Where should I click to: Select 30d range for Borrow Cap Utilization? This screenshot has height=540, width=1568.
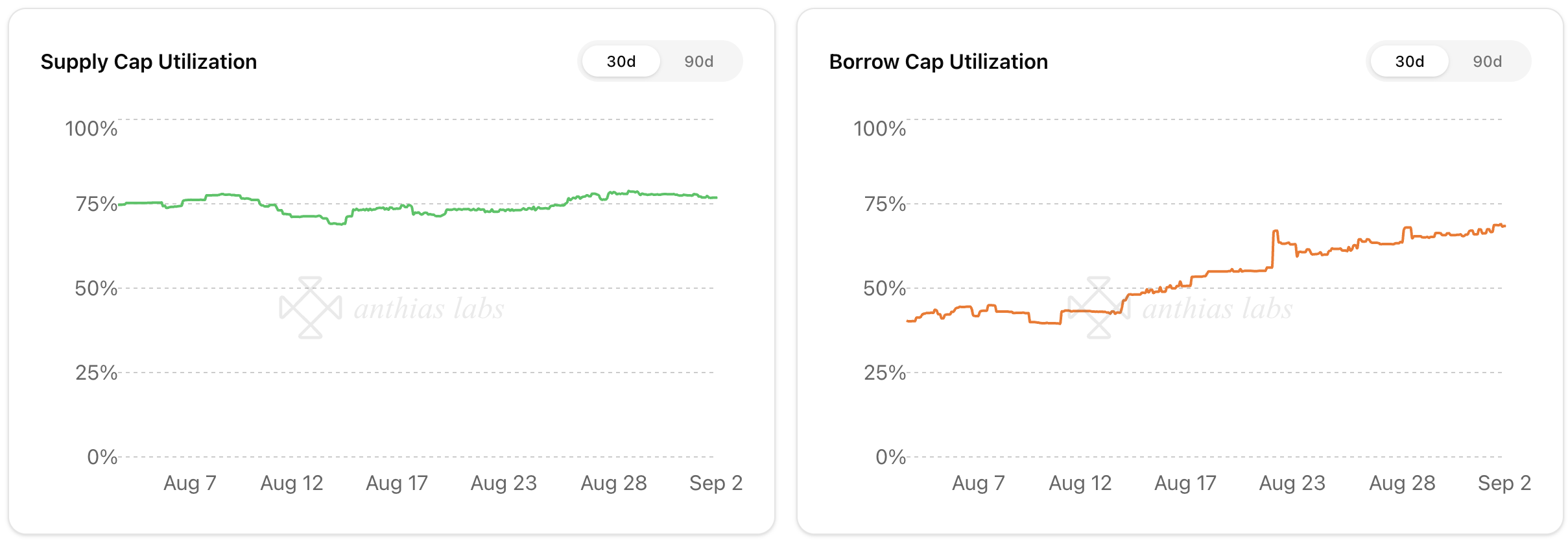(1409, 62)
